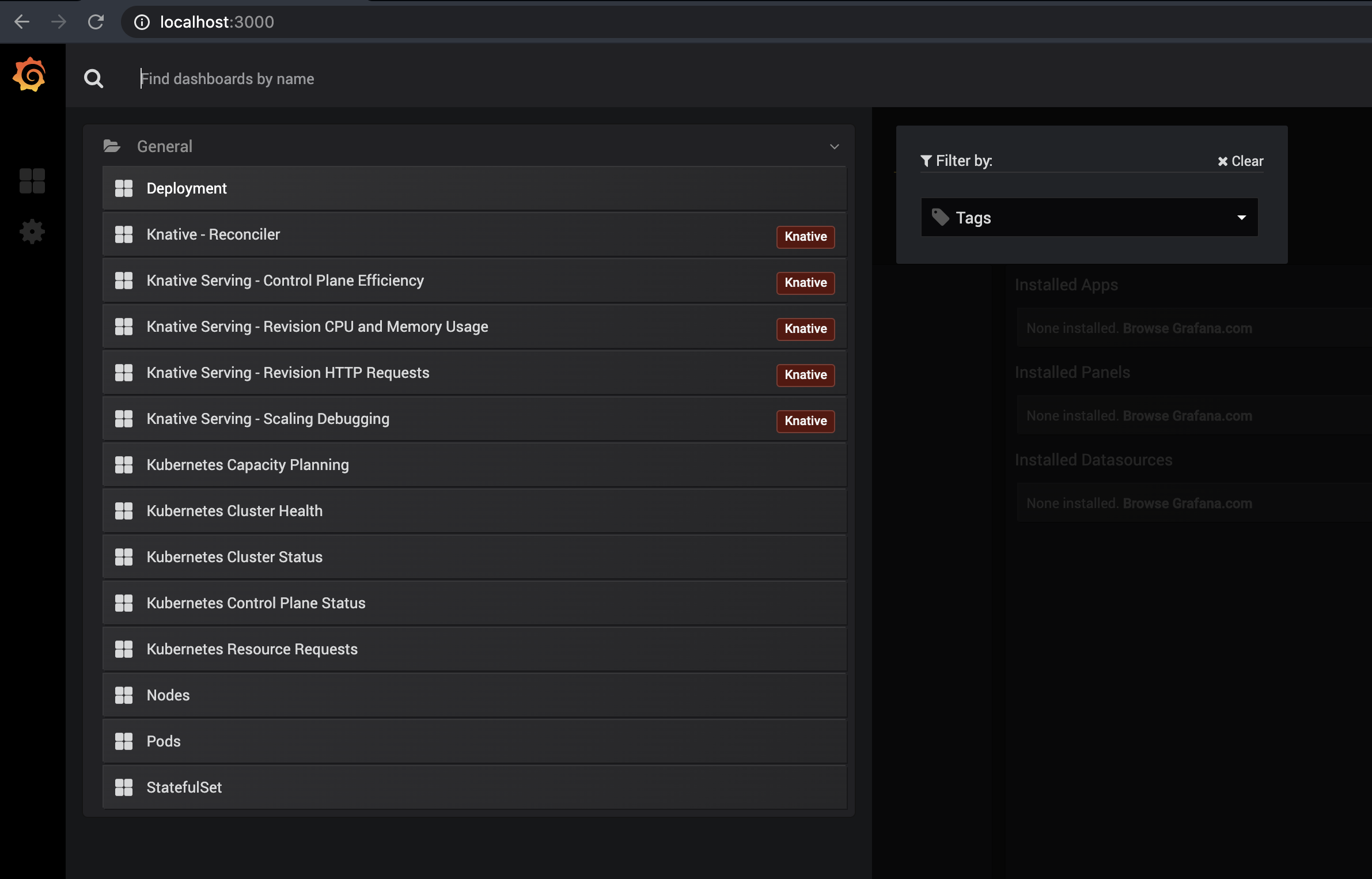The height and width of the screenshot is (879, 1372).
Task: Open the StatefulSet dashboard
Action: pos(475,787)
